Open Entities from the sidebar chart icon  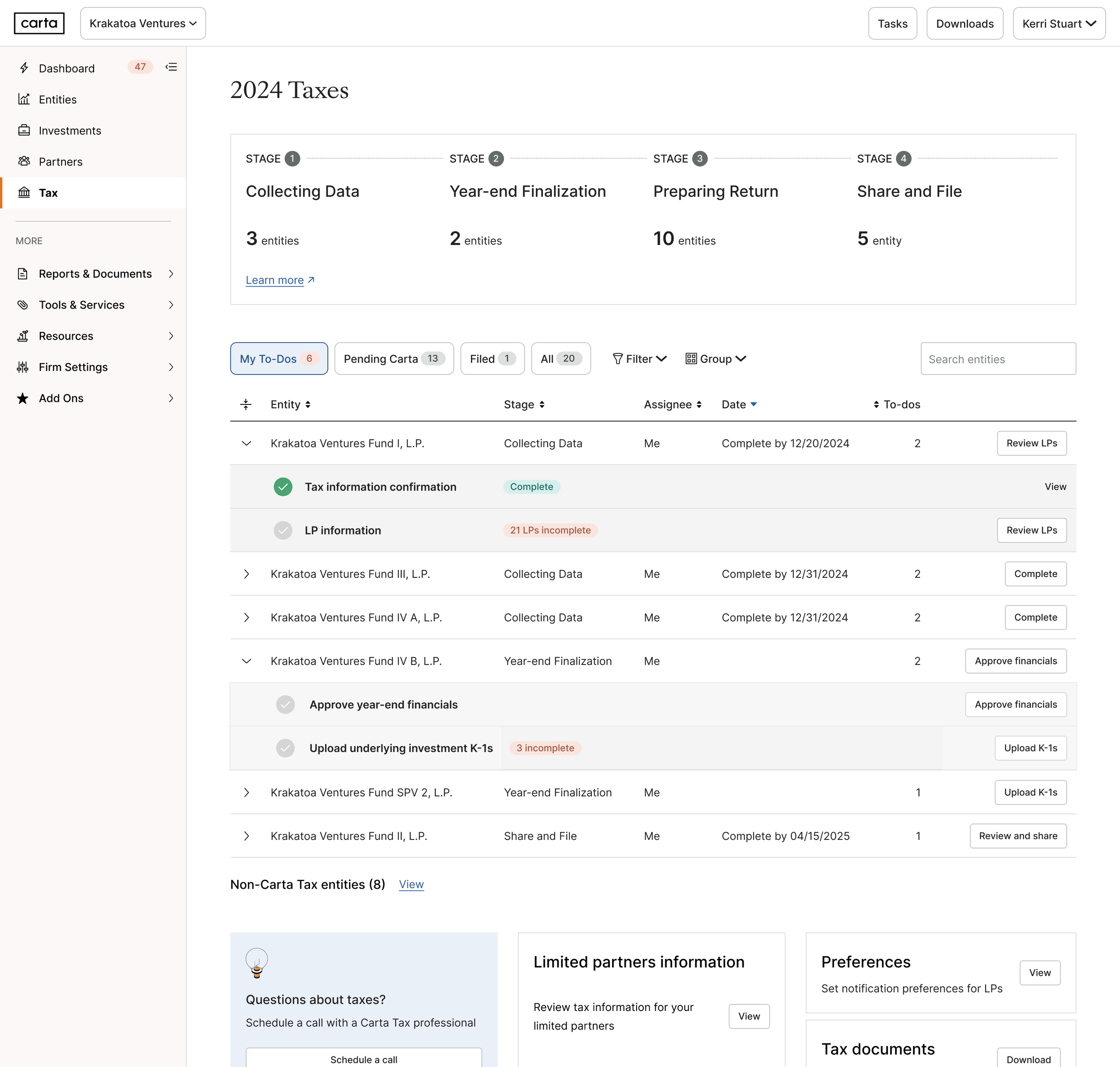coord(24,99)
